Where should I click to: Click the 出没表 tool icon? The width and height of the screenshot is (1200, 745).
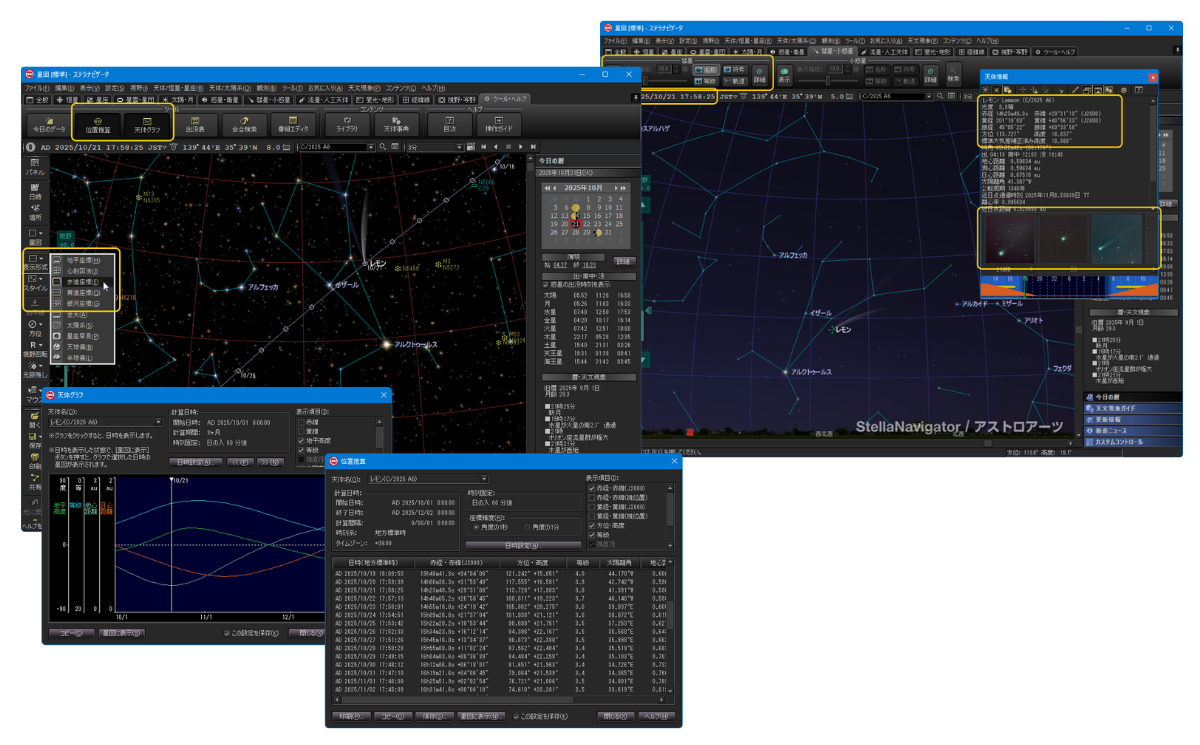pos(195,123)
